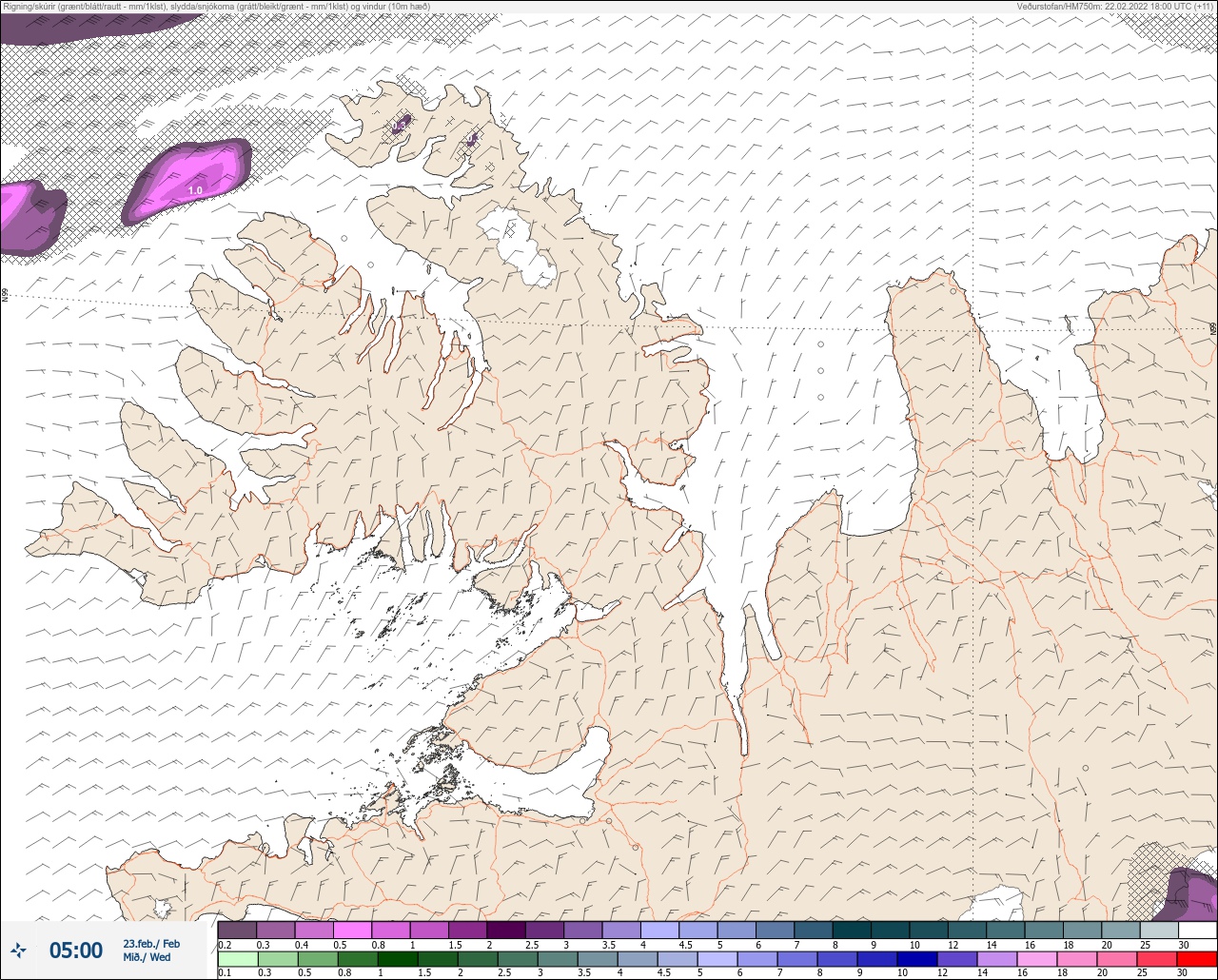
Task: Select the upper legend swatch labeled 1.5
Action: coord(467,930)
